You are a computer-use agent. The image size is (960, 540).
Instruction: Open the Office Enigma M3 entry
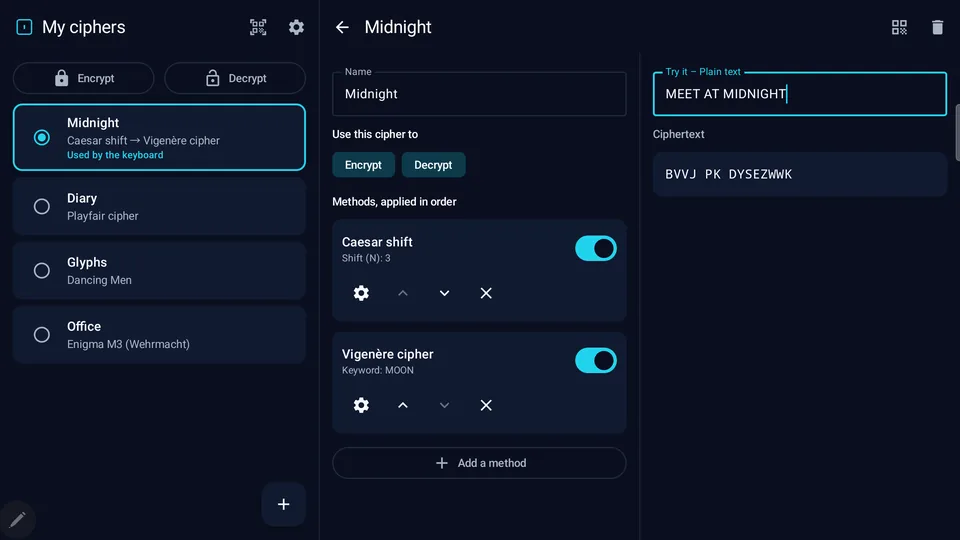(x=159, y=335)
